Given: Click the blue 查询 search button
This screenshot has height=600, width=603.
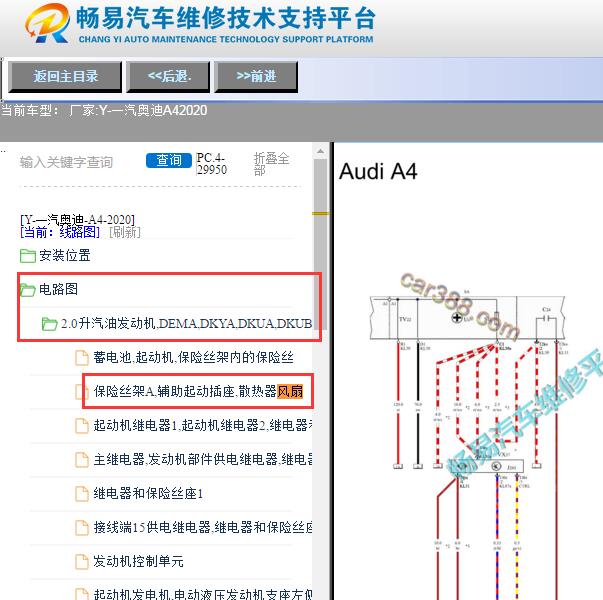Looking at the screenshot, I should [x=169, y=160].
